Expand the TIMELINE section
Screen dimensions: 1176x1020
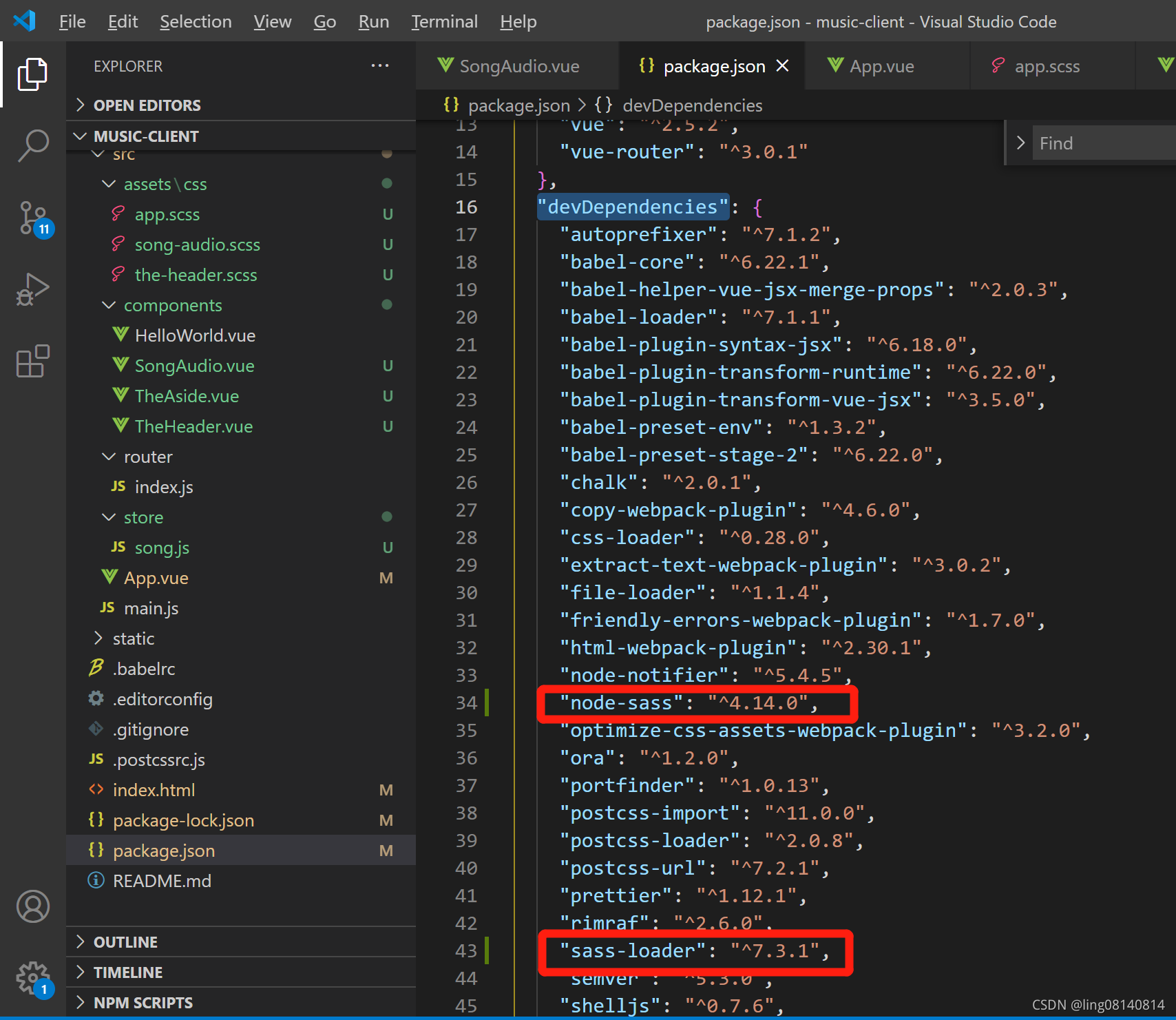point(241,972)
